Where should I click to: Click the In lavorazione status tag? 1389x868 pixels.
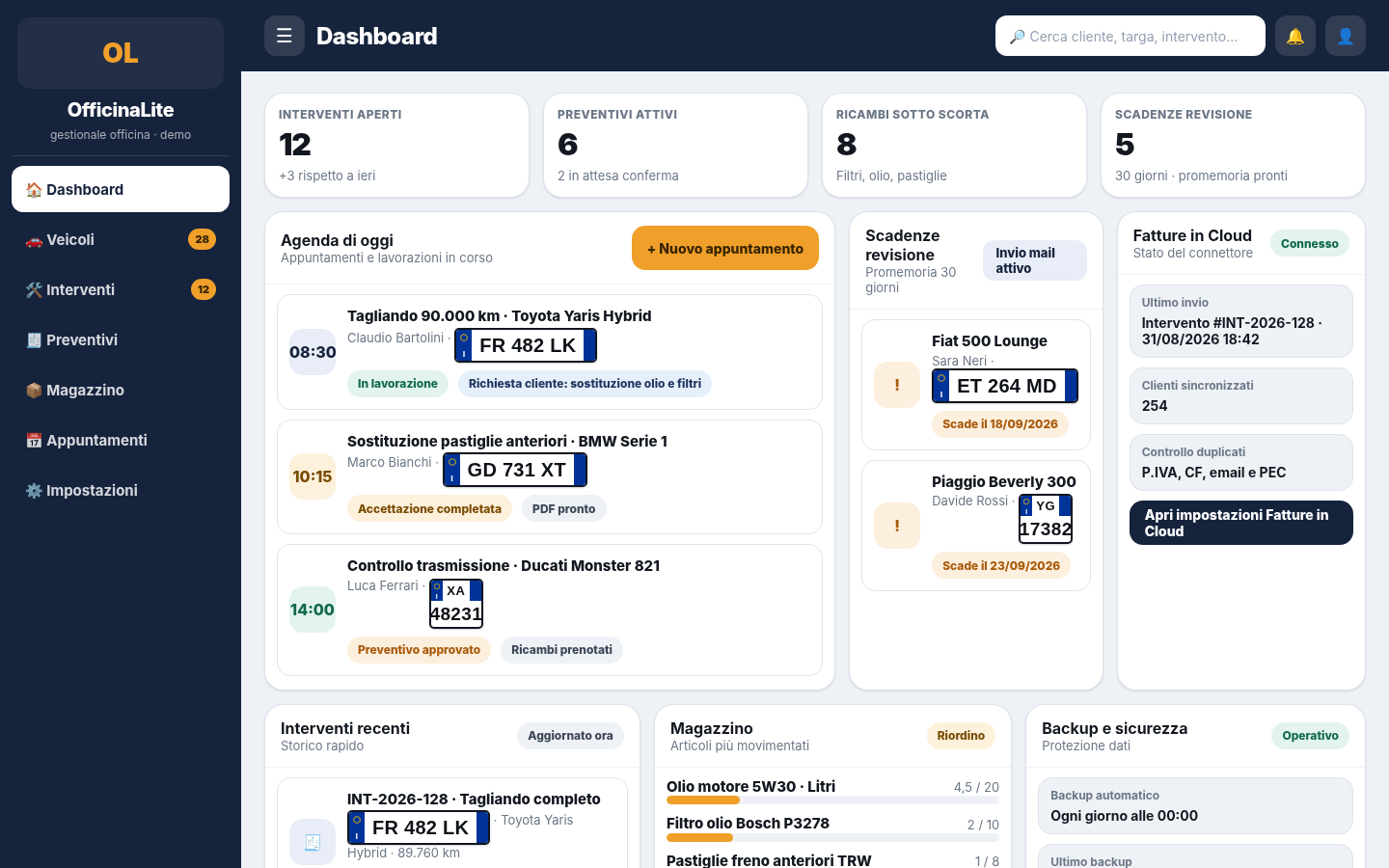click(397, 384)
